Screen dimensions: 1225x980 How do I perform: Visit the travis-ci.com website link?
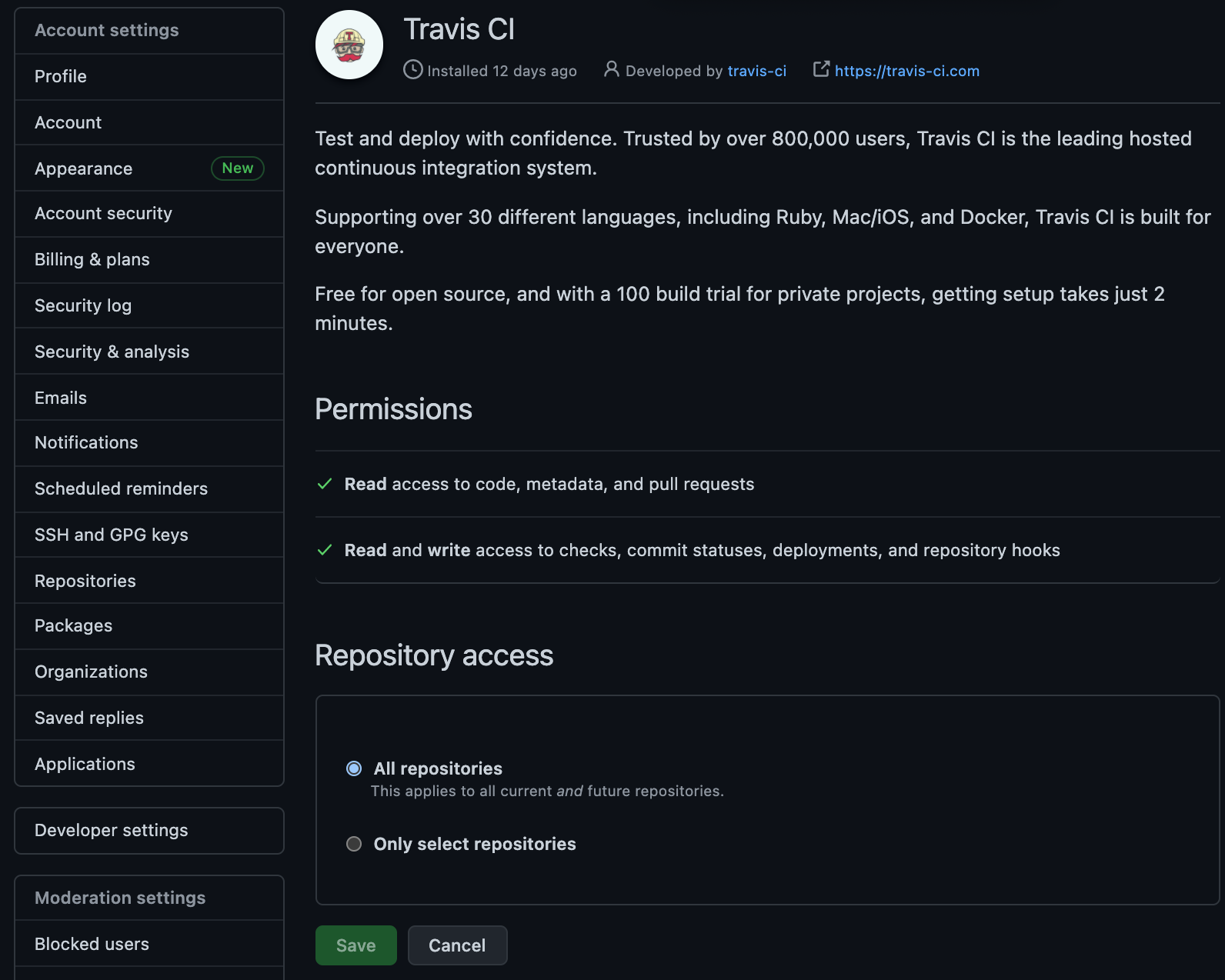tap(906, 70)
